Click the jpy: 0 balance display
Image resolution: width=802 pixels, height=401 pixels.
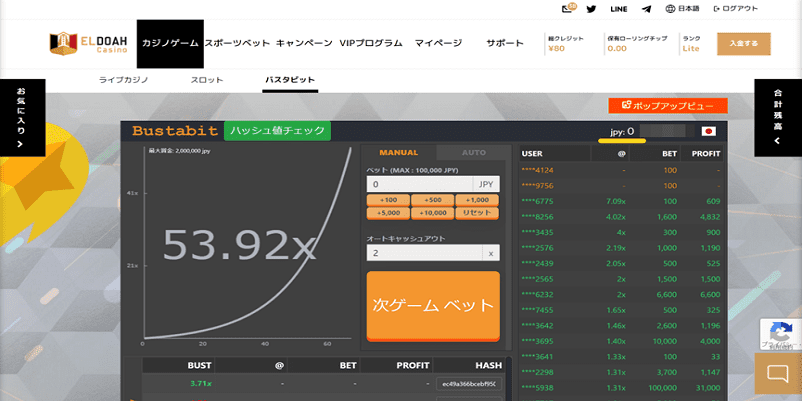pyautogui.click(x=622, y=131)
